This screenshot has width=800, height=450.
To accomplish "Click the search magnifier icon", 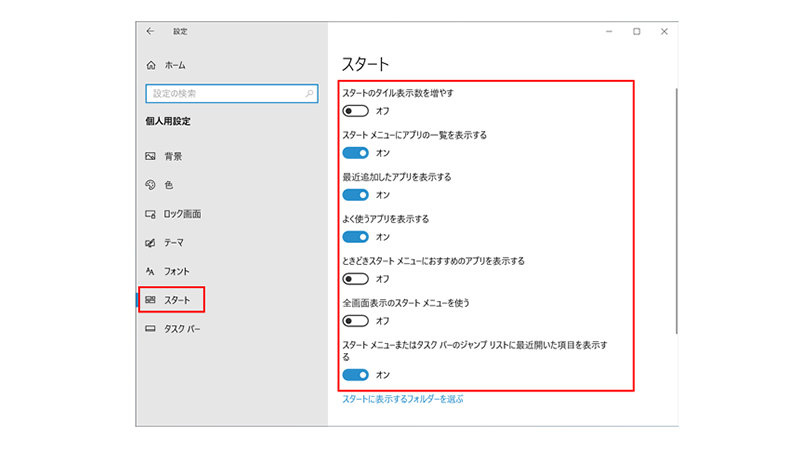I will [x=309, y=93].
